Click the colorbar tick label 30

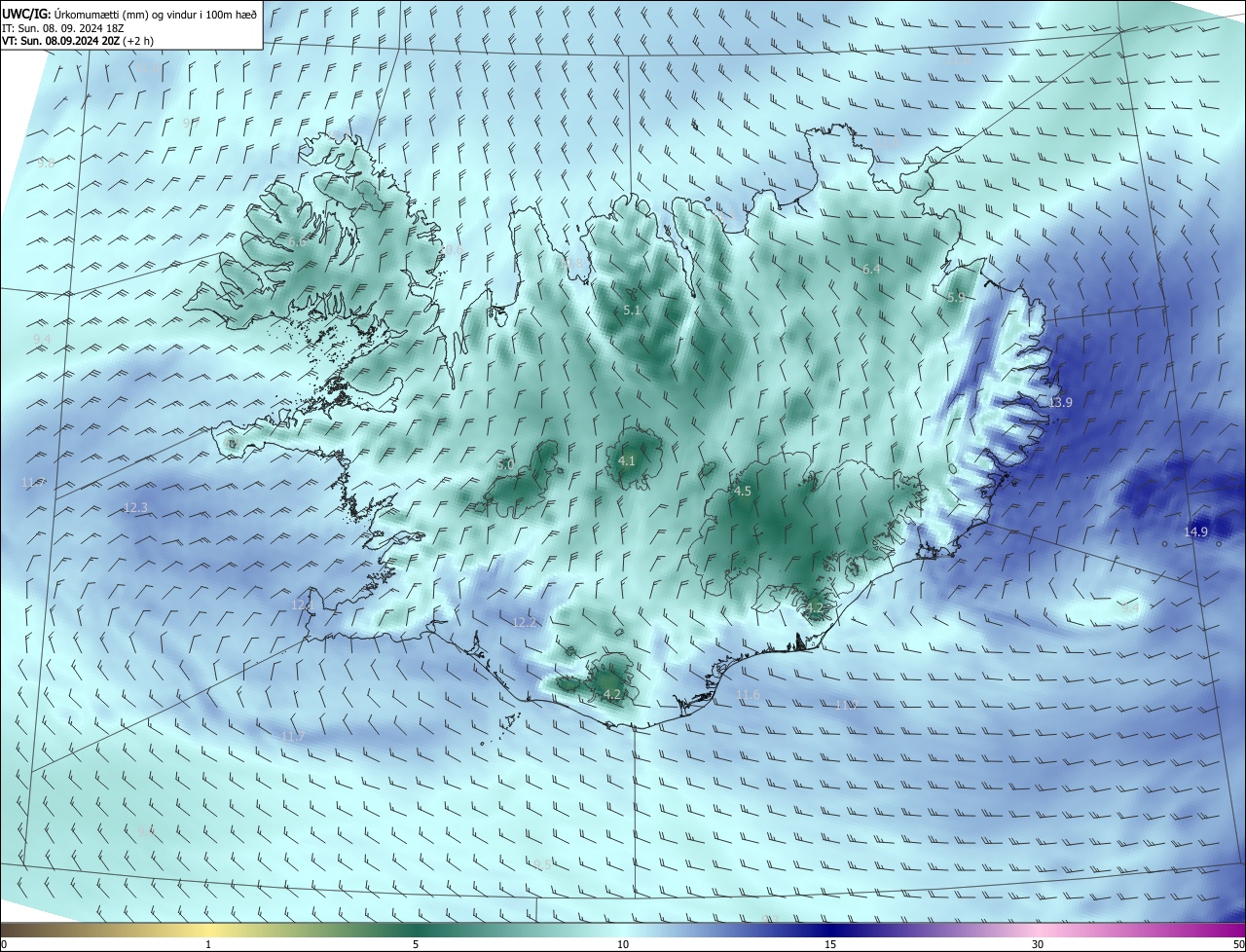tap(1038, 945)
